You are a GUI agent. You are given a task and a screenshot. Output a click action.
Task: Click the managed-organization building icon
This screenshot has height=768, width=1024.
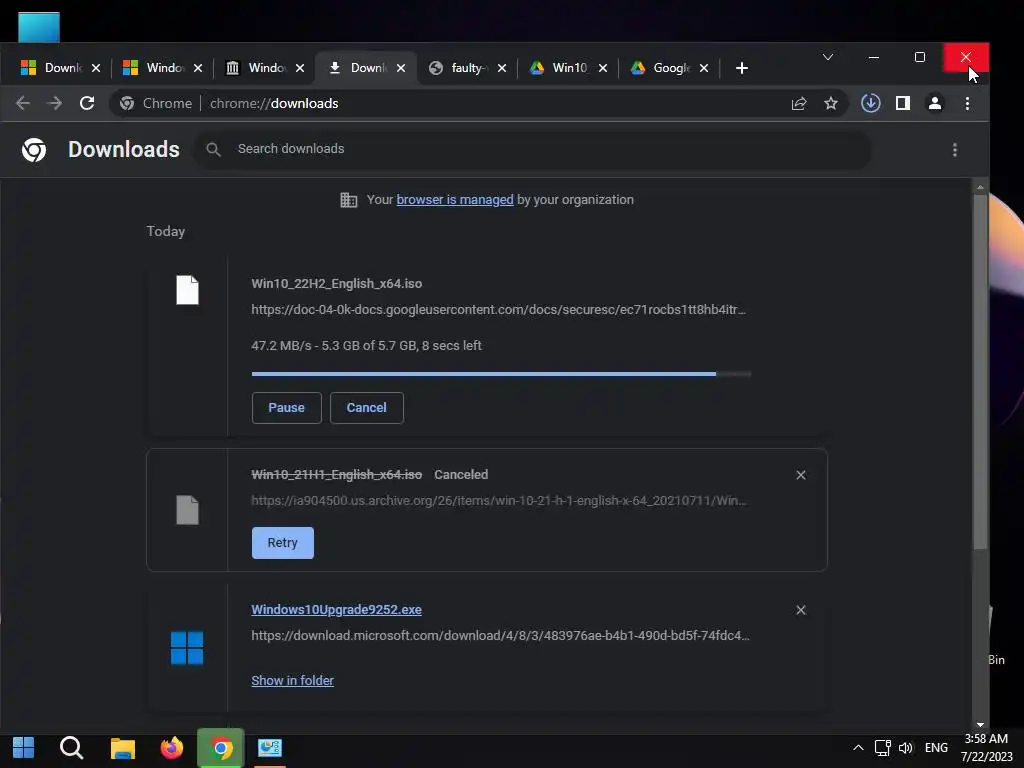coord(349,200)
